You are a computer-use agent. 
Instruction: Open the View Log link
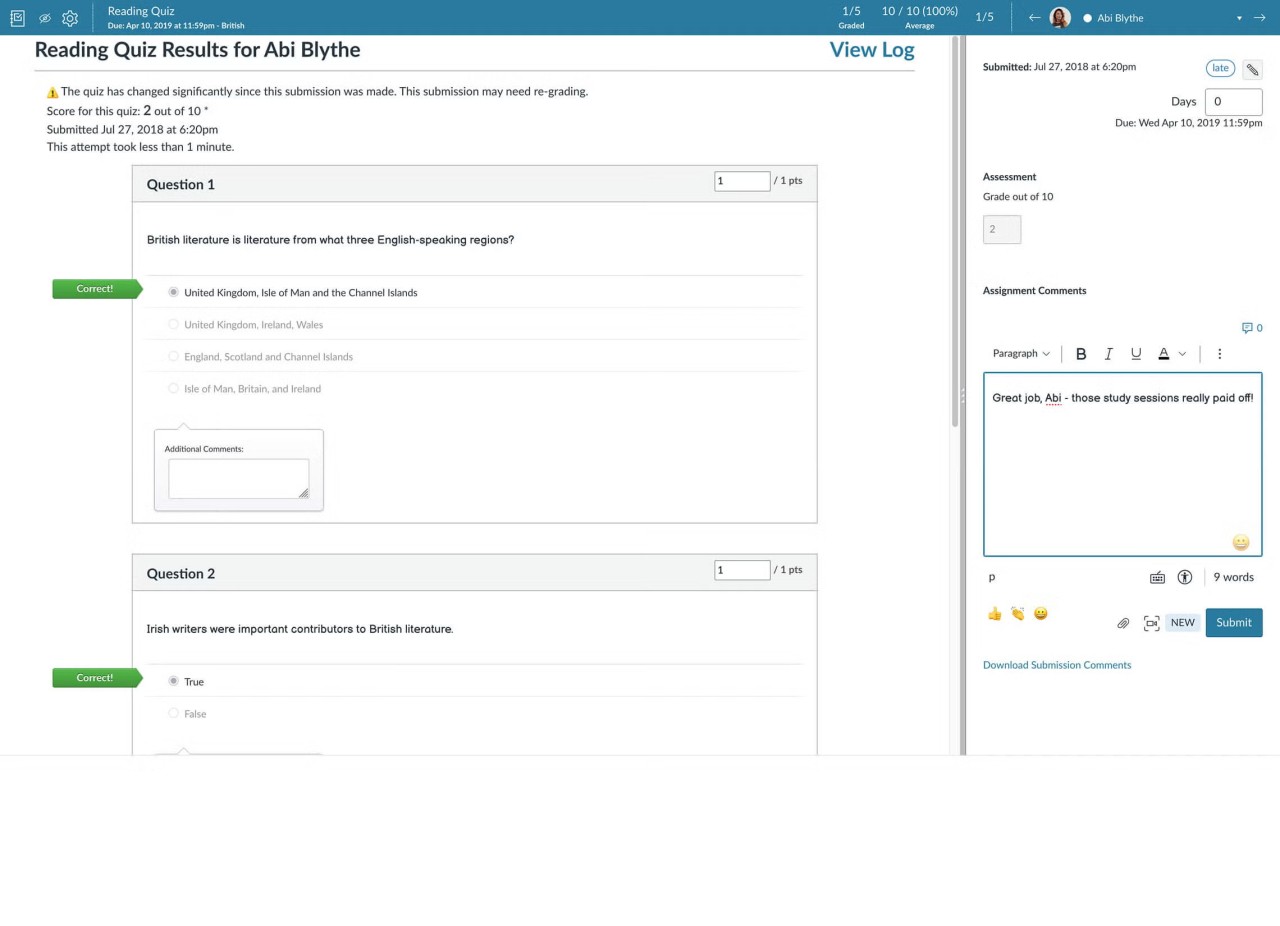click(871, 50)
